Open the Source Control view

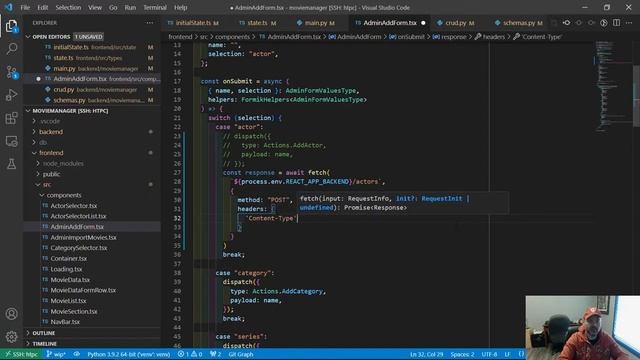tap(11, 72)
